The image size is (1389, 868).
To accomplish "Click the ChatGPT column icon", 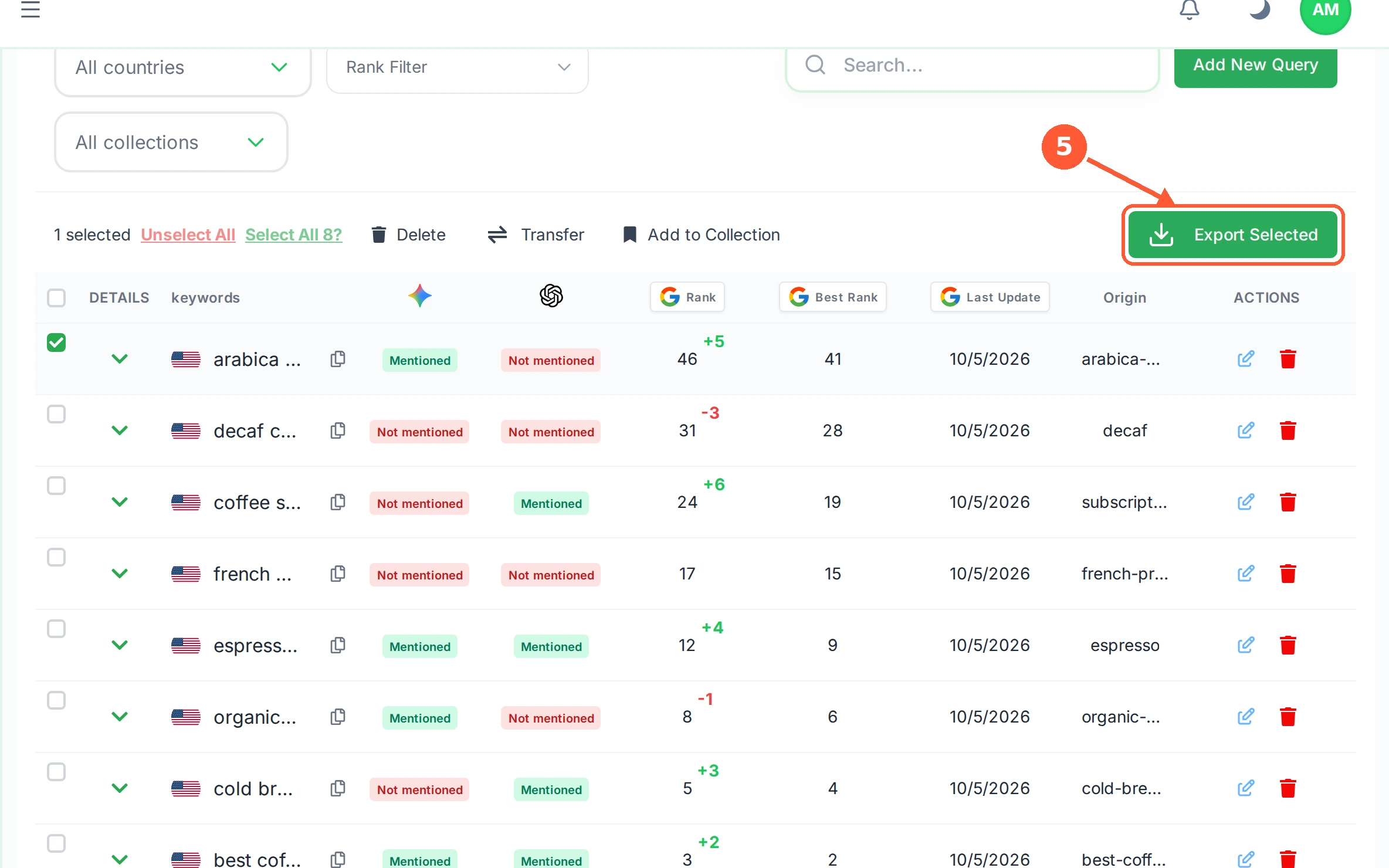I will pyautogui.click(x=551, y=296).
